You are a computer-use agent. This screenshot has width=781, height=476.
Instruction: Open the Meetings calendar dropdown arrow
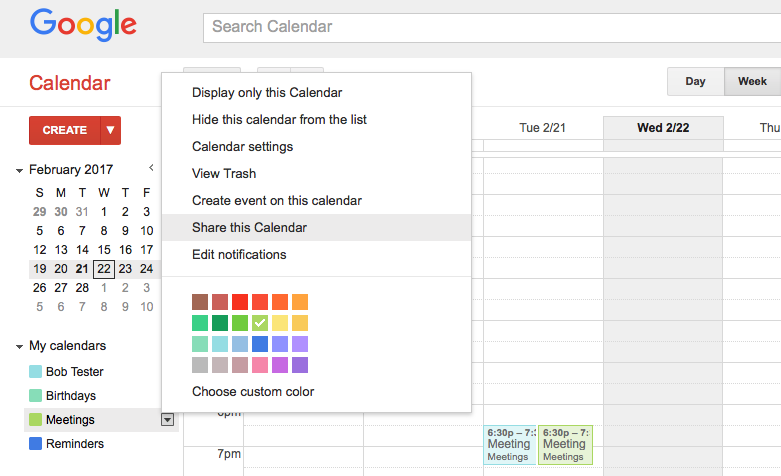point(167,420)
